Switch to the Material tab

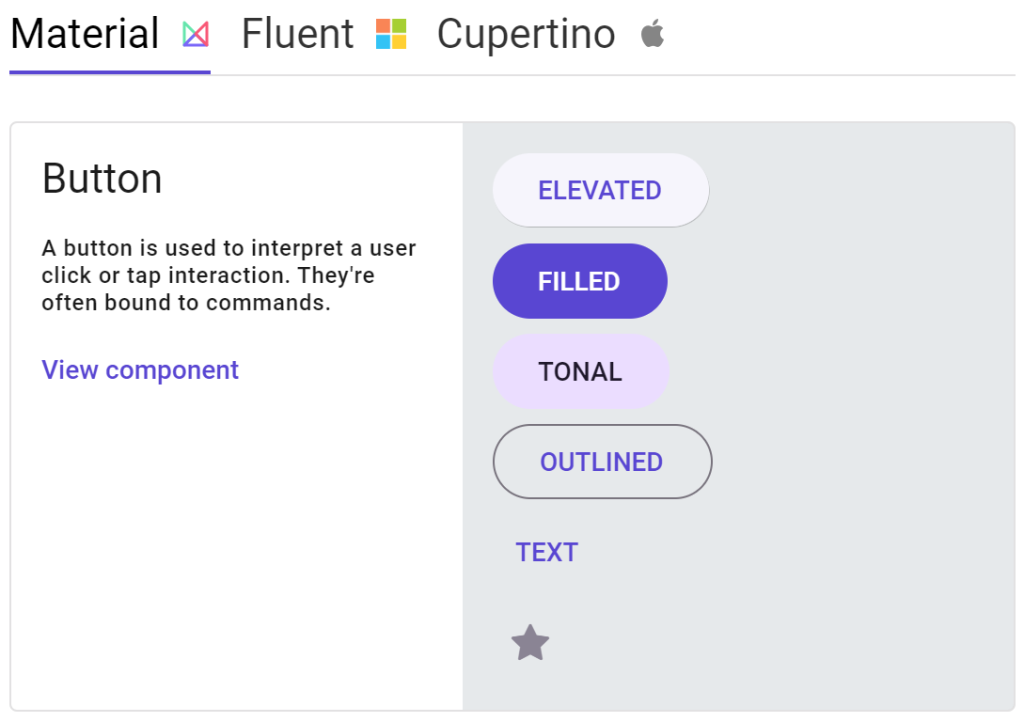coord(85,35)
